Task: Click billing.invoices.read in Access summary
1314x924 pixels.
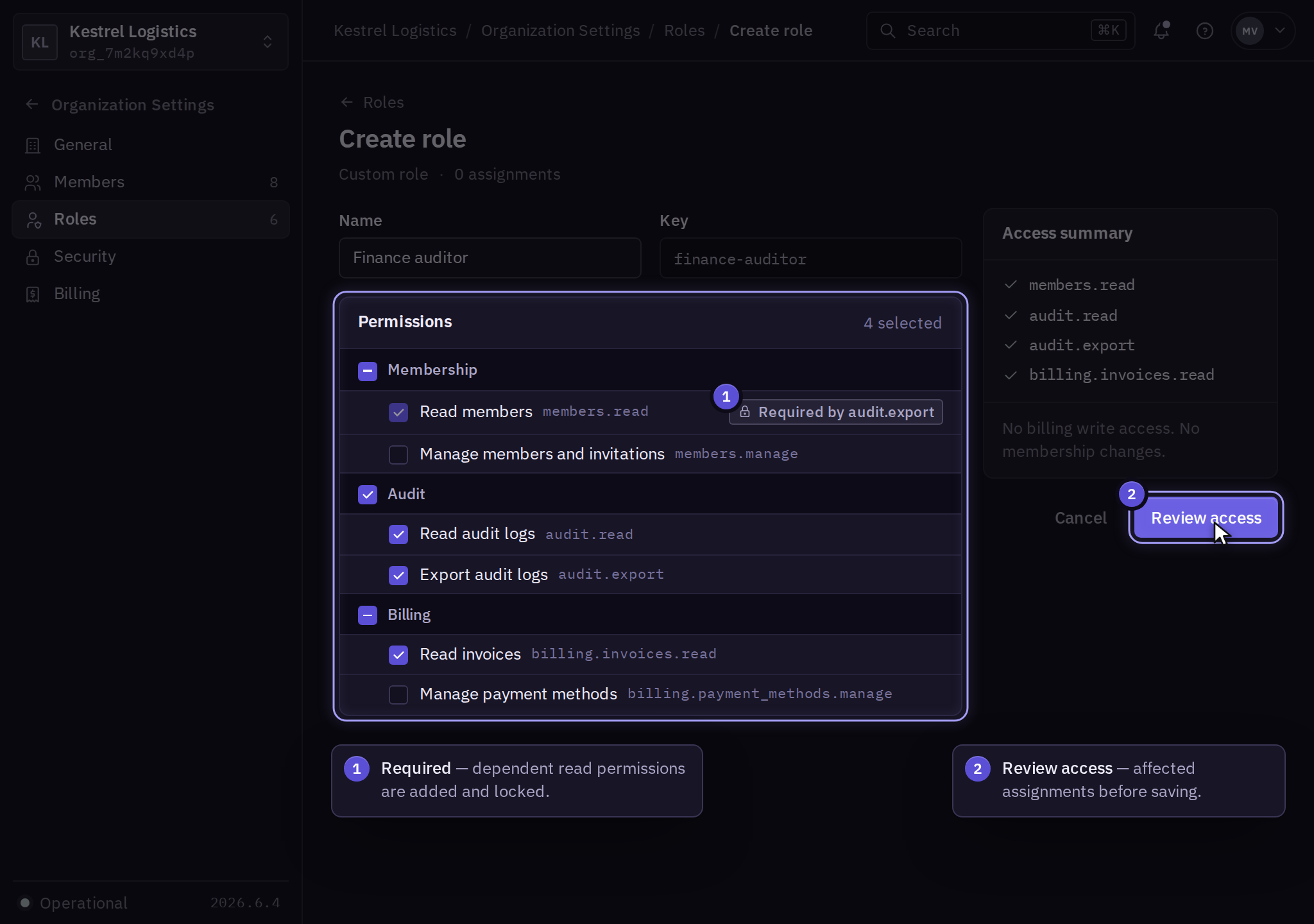Action: [x=1122, y=375]
